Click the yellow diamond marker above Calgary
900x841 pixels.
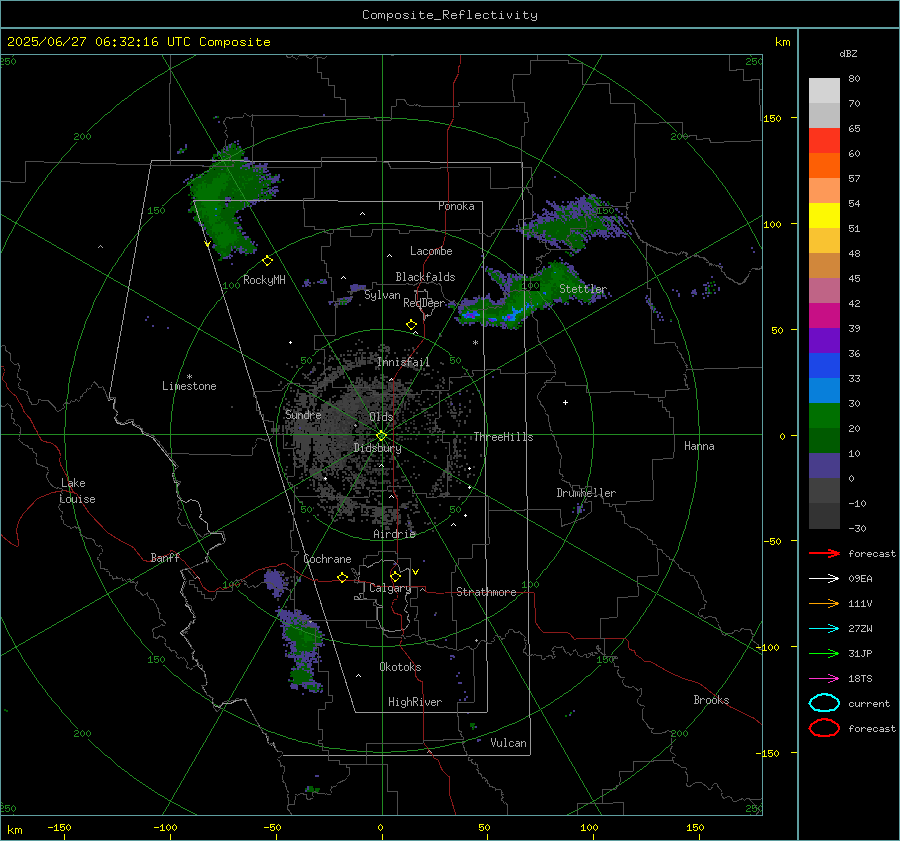pos(395,576)
